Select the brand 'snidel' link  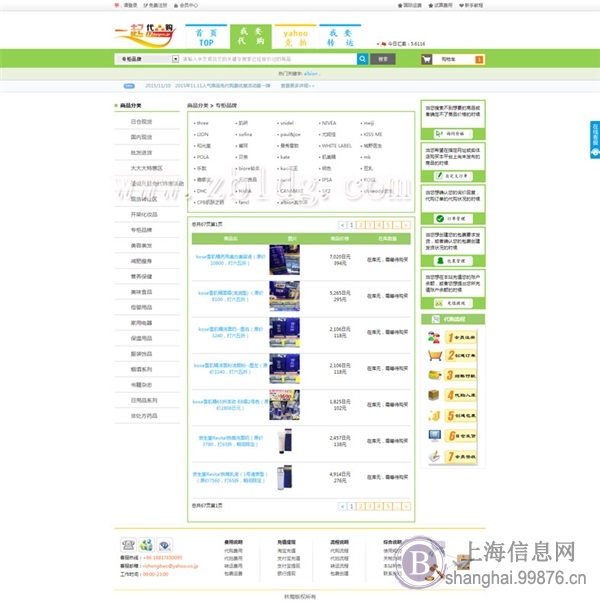point(287,123)
